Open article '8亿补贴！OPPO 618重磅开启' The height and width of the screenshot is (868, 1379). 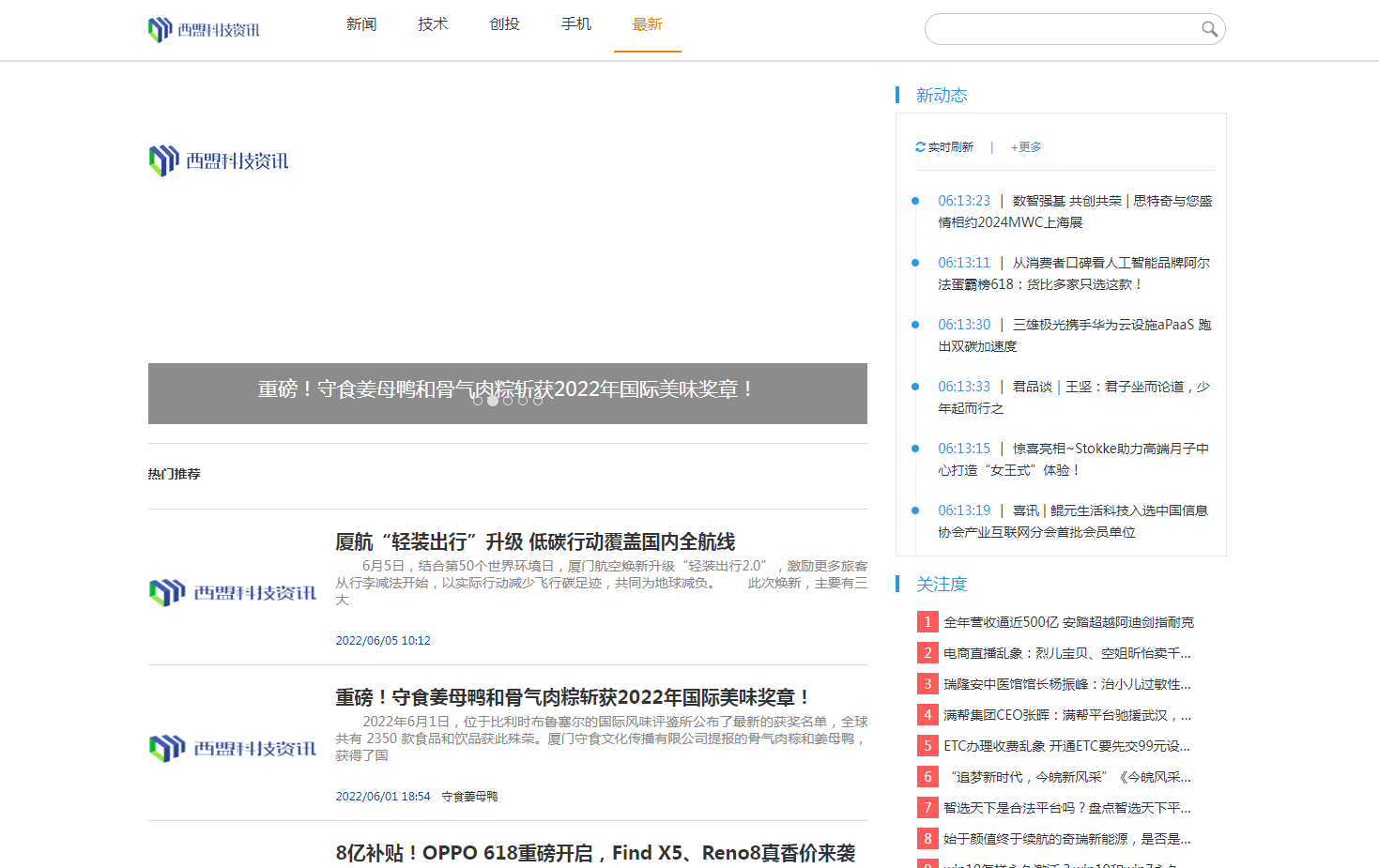click(x=595, y=853)
